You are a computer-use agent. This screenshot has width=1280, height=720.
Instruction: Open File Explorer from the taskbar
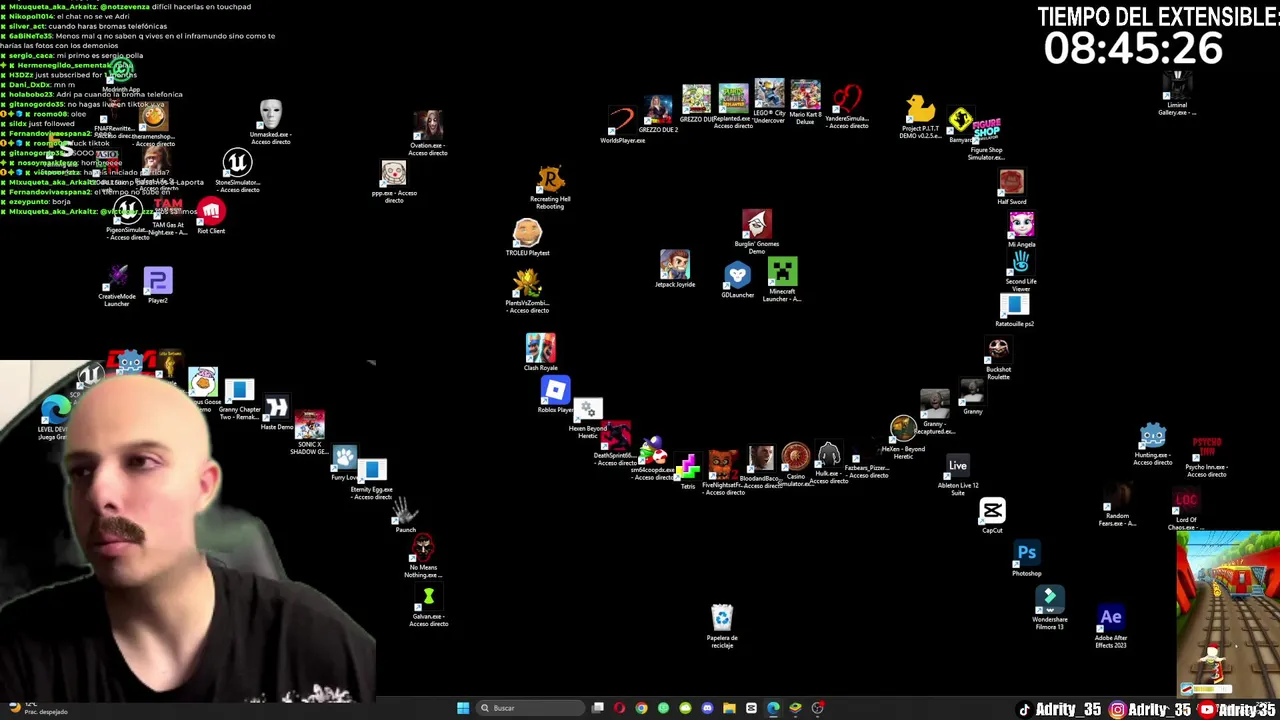point(729,708)
